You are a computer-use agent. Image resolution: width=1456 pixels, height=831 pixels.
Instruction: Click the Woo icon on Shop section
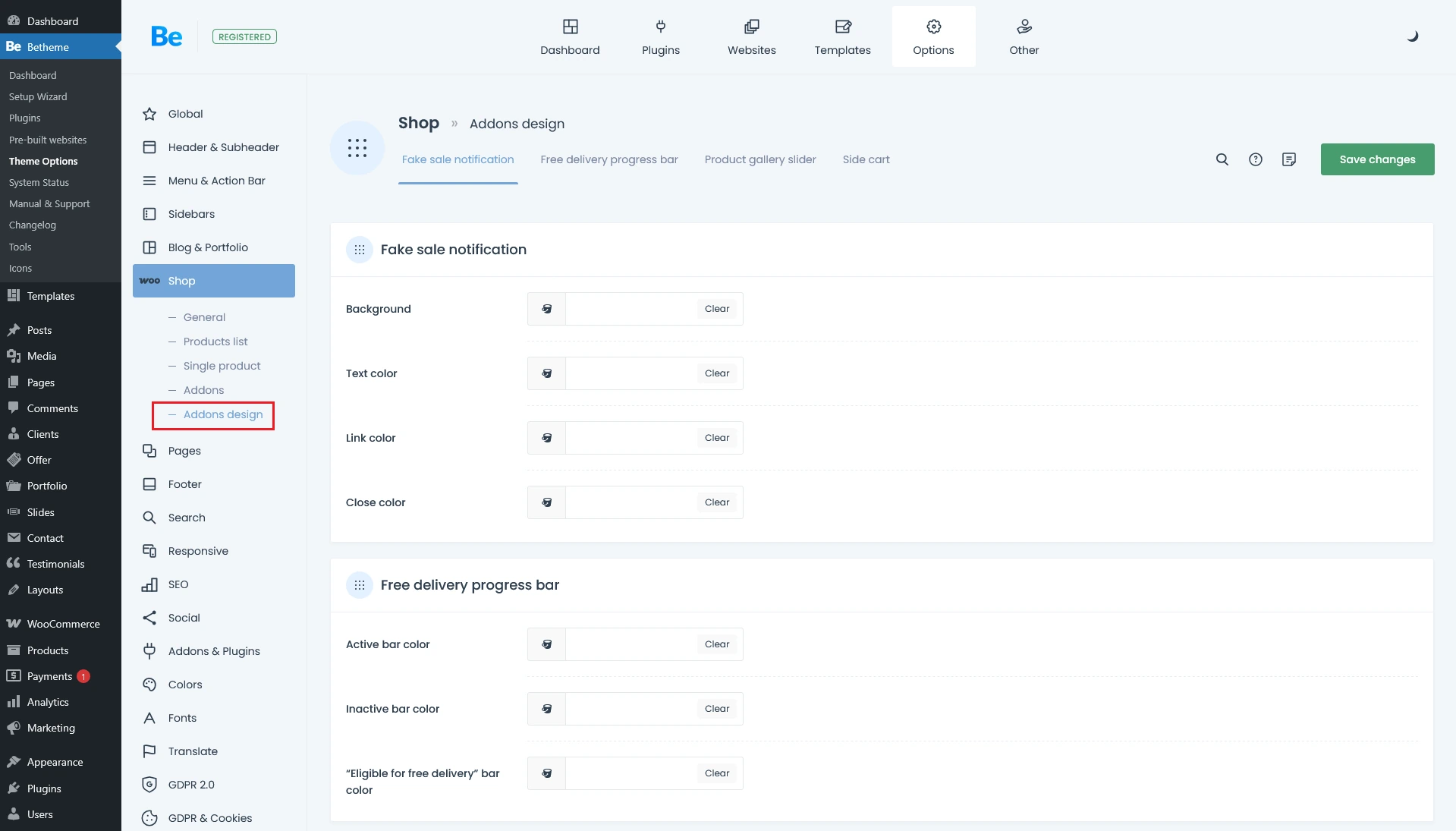click(150, 281)
